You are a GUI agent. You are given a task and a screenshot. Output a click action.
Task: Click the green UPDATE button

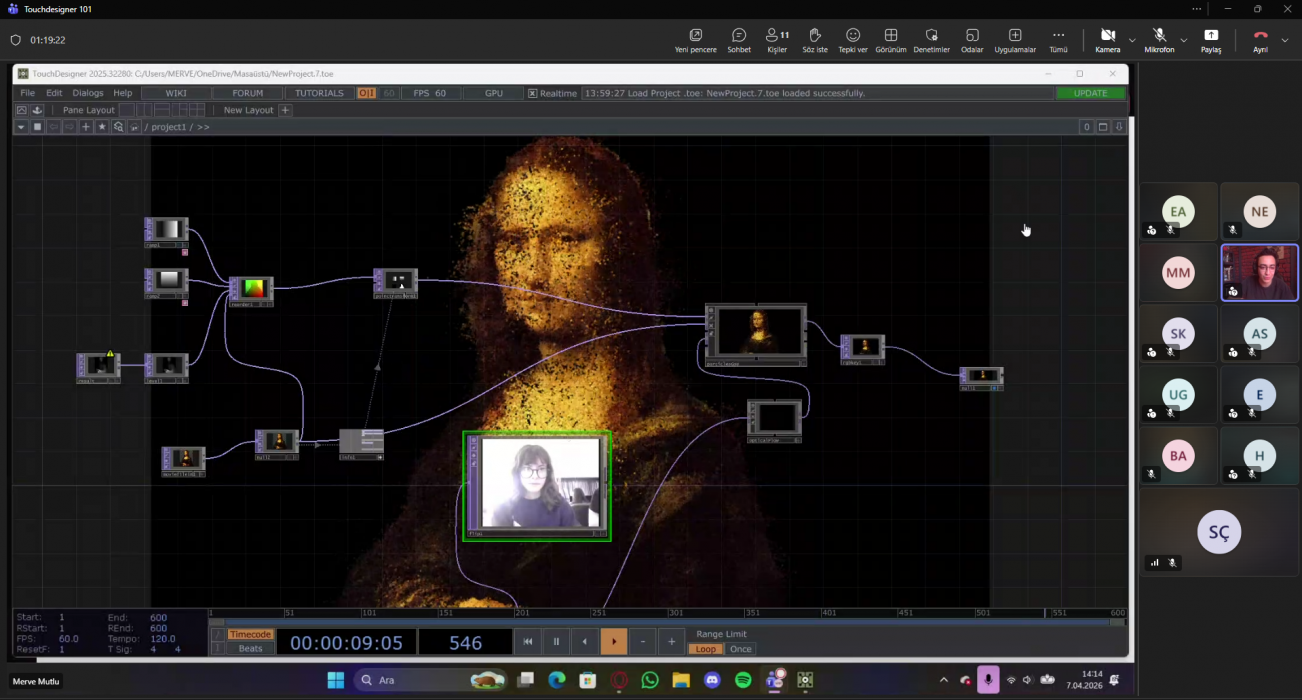1090,93
